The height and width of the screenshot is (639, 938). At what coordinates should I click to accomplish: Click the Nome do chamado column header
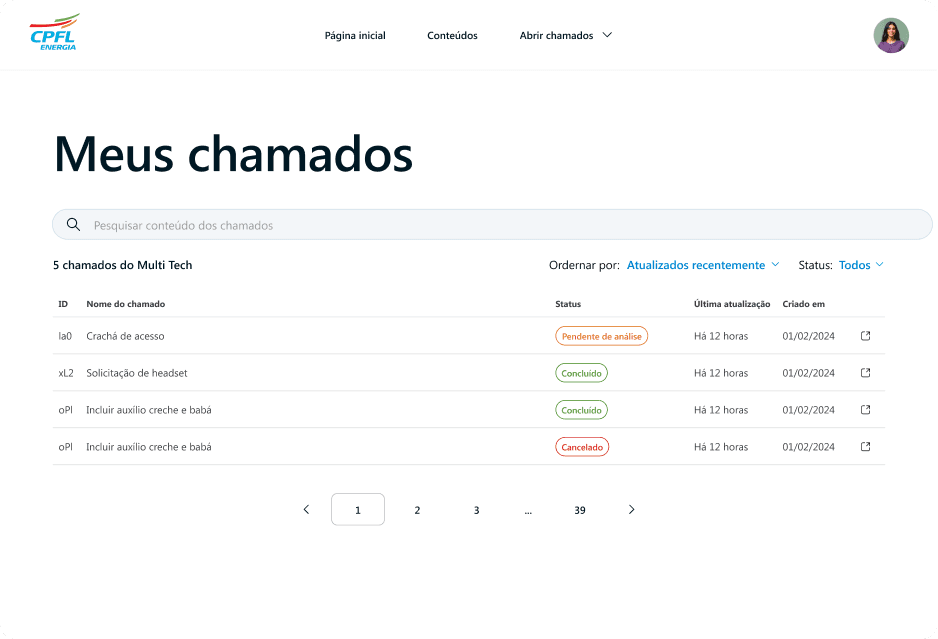[126, 304]
